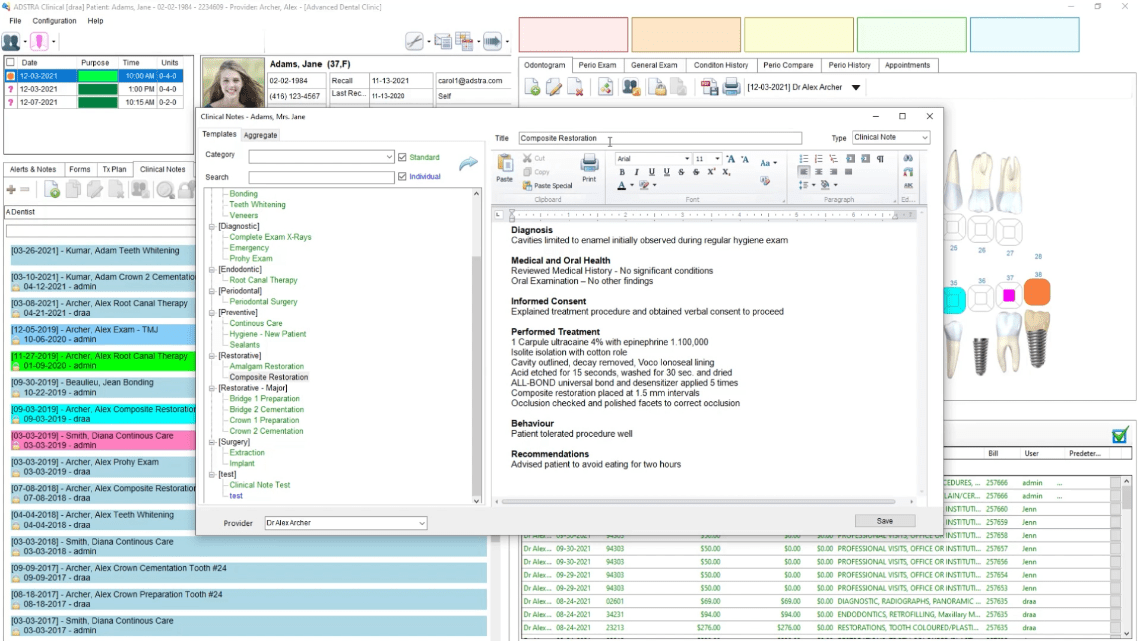This screenshot has width=1140, height=641.
Task: Click the blue arrow apply-template icon
Action: coord(468,164)
